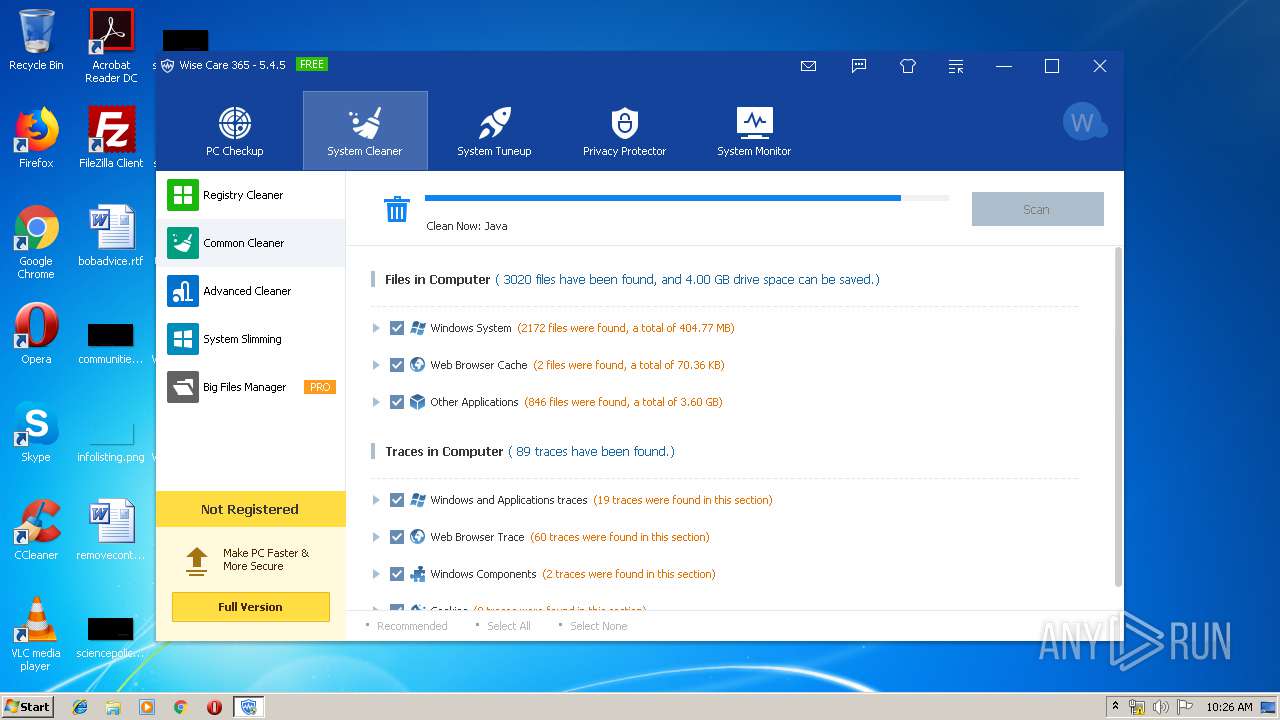
Task: Click the Other Applications cube icon
Action: click(x=418, y=402)
